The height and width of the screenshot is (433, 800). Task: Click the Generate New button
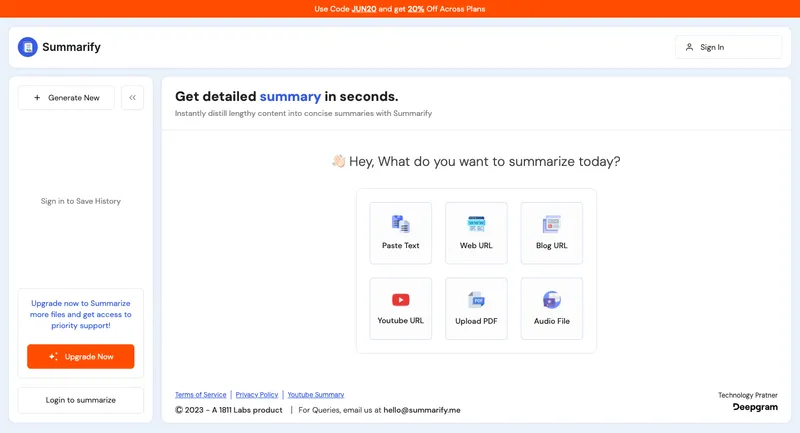click(66, 98)
